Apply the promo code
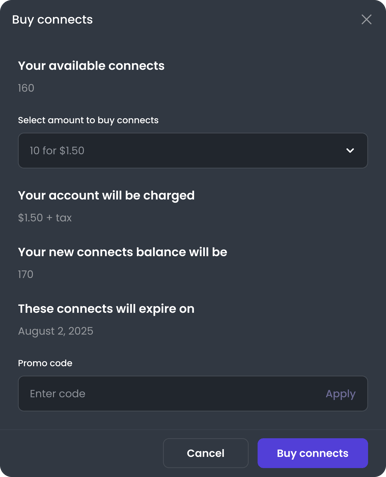 pos(340,394)
